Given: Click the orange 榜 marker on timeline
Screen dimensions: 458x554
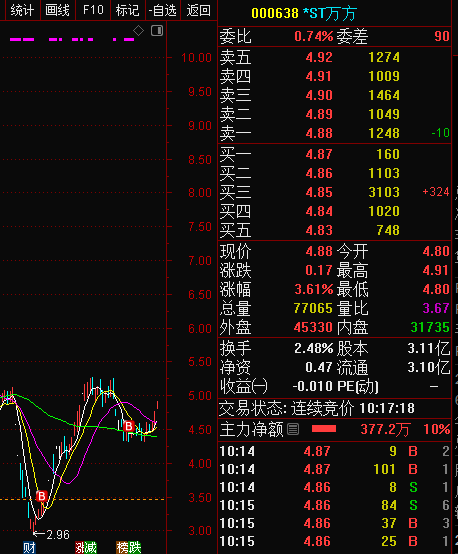Looking at the screenshot, I should click(x=122, y=548).
